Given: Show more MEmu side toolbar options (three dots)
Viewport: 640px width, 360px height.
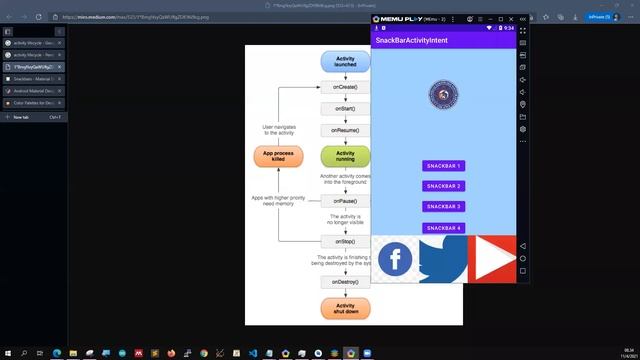Looking at the screenshot, I should point(523,142).
